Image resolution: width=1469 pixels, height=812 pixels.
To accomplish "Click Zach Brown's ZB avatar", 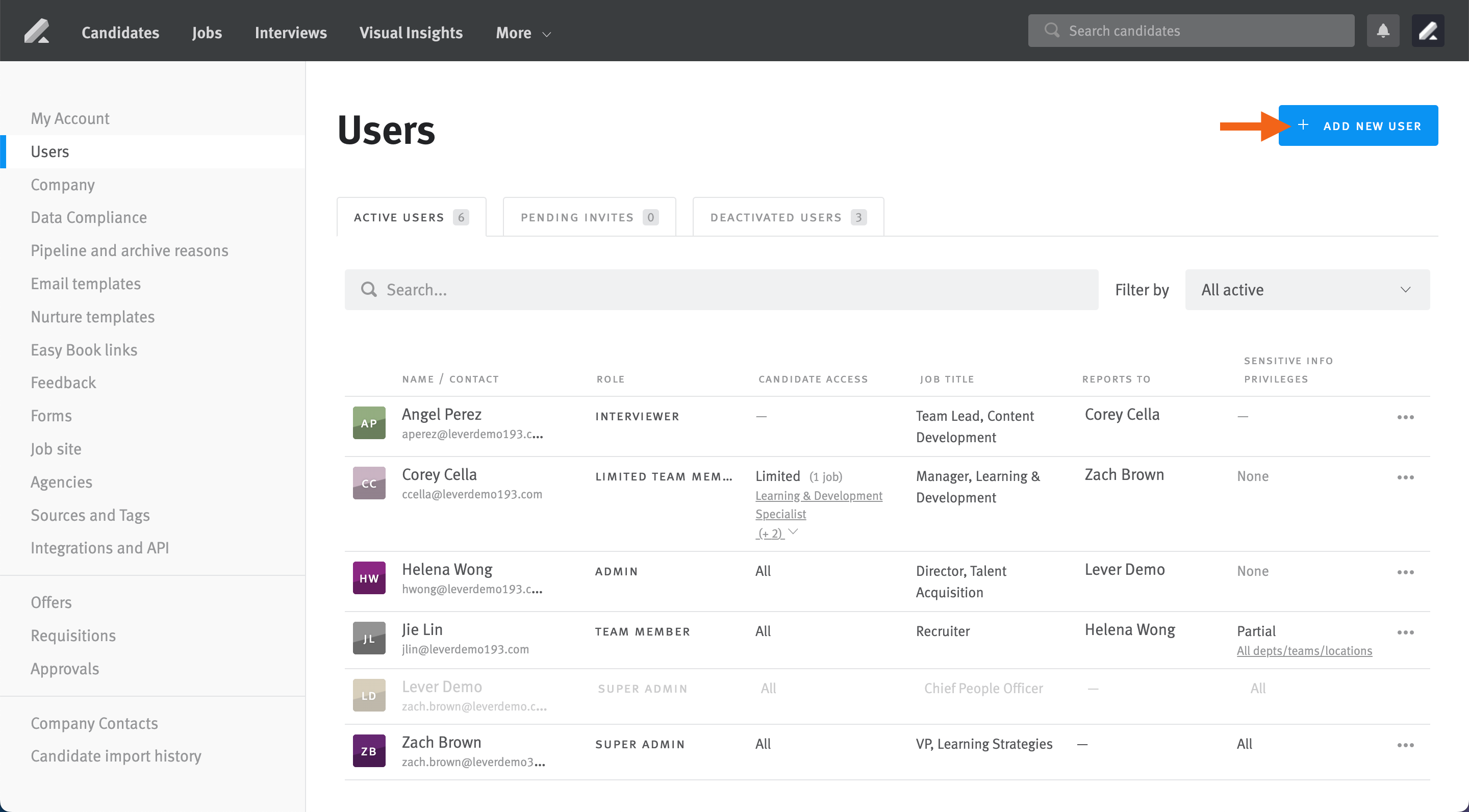I will (x=369, y=750).
